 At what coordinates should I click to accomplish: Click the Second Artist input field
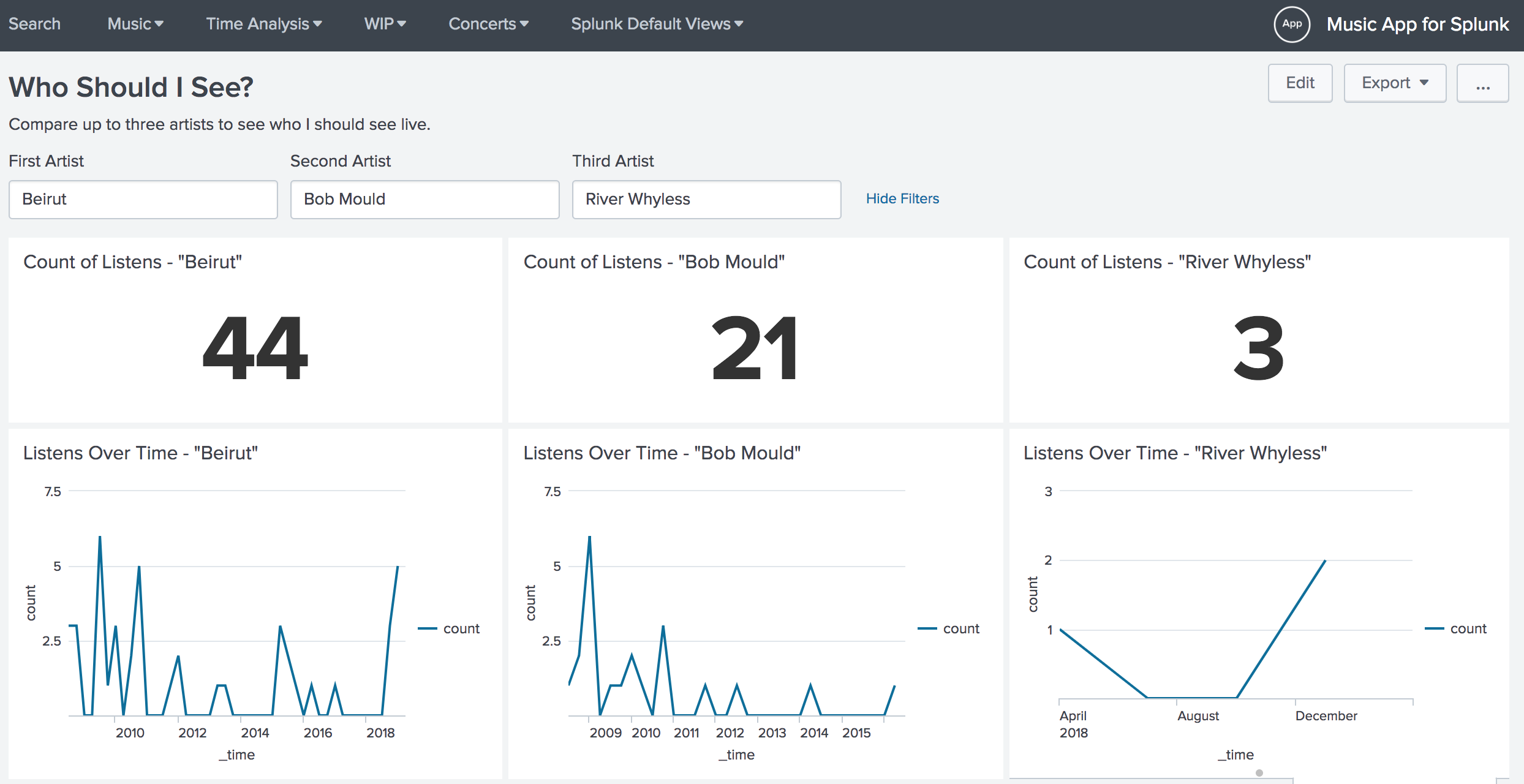[x=424, y=199]
